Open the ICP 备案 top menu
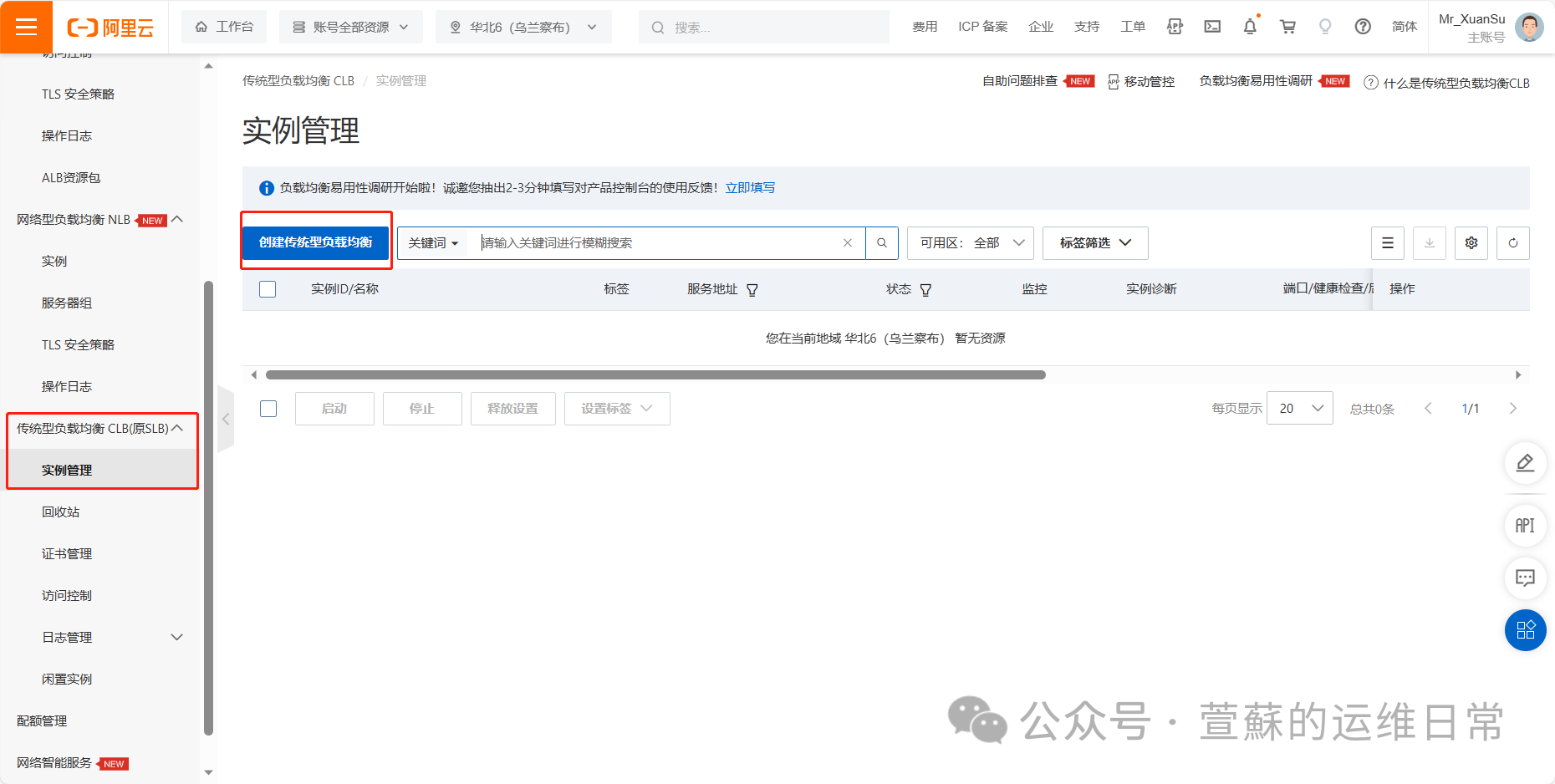This screenshot has height=784, width=1555. pos(983,27)
